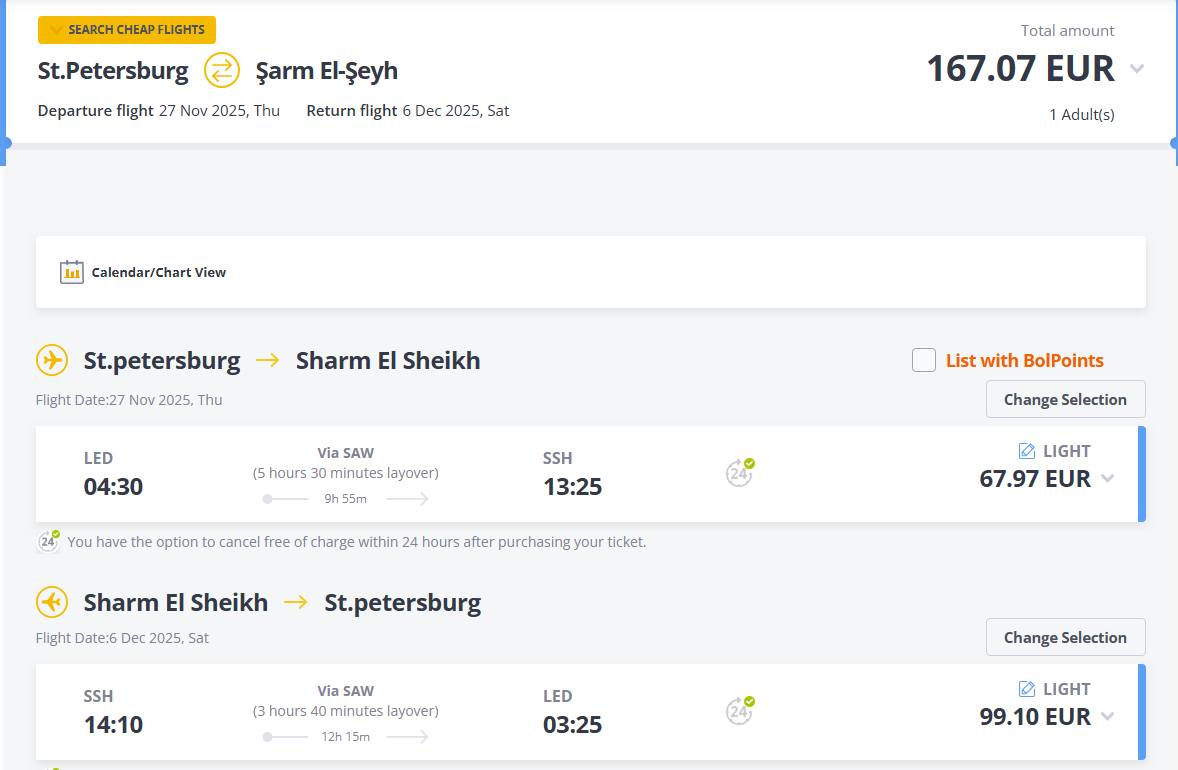Click the List with BolPoints label

(x=1025, y=361)
